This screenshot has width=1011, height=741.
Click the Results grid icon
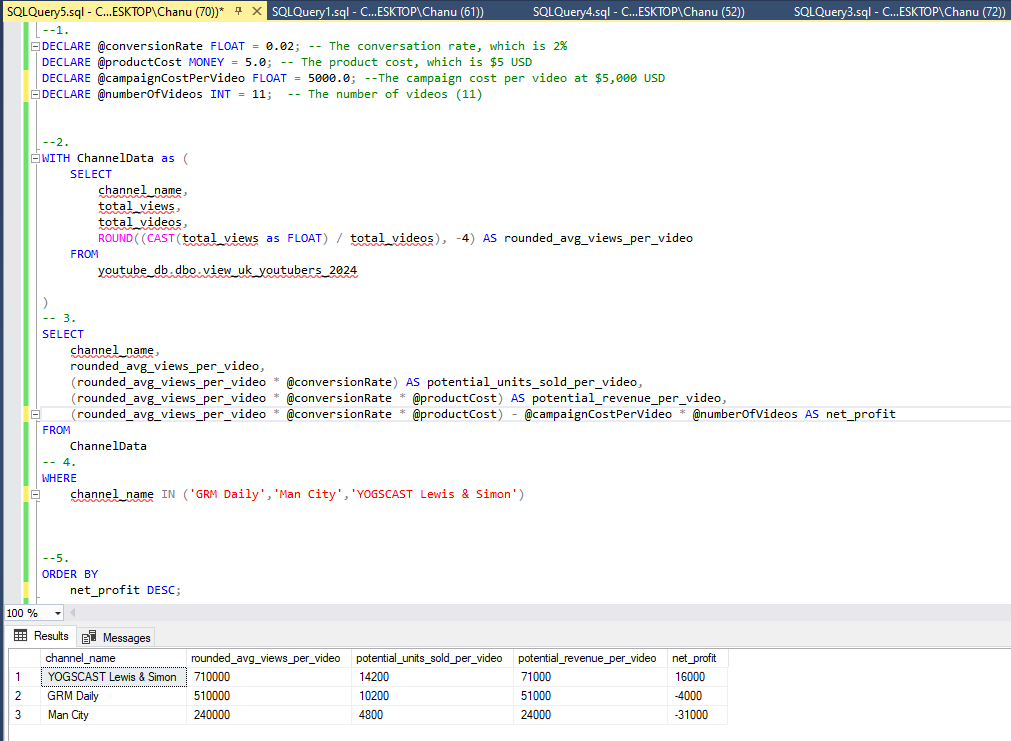(21, 635)
